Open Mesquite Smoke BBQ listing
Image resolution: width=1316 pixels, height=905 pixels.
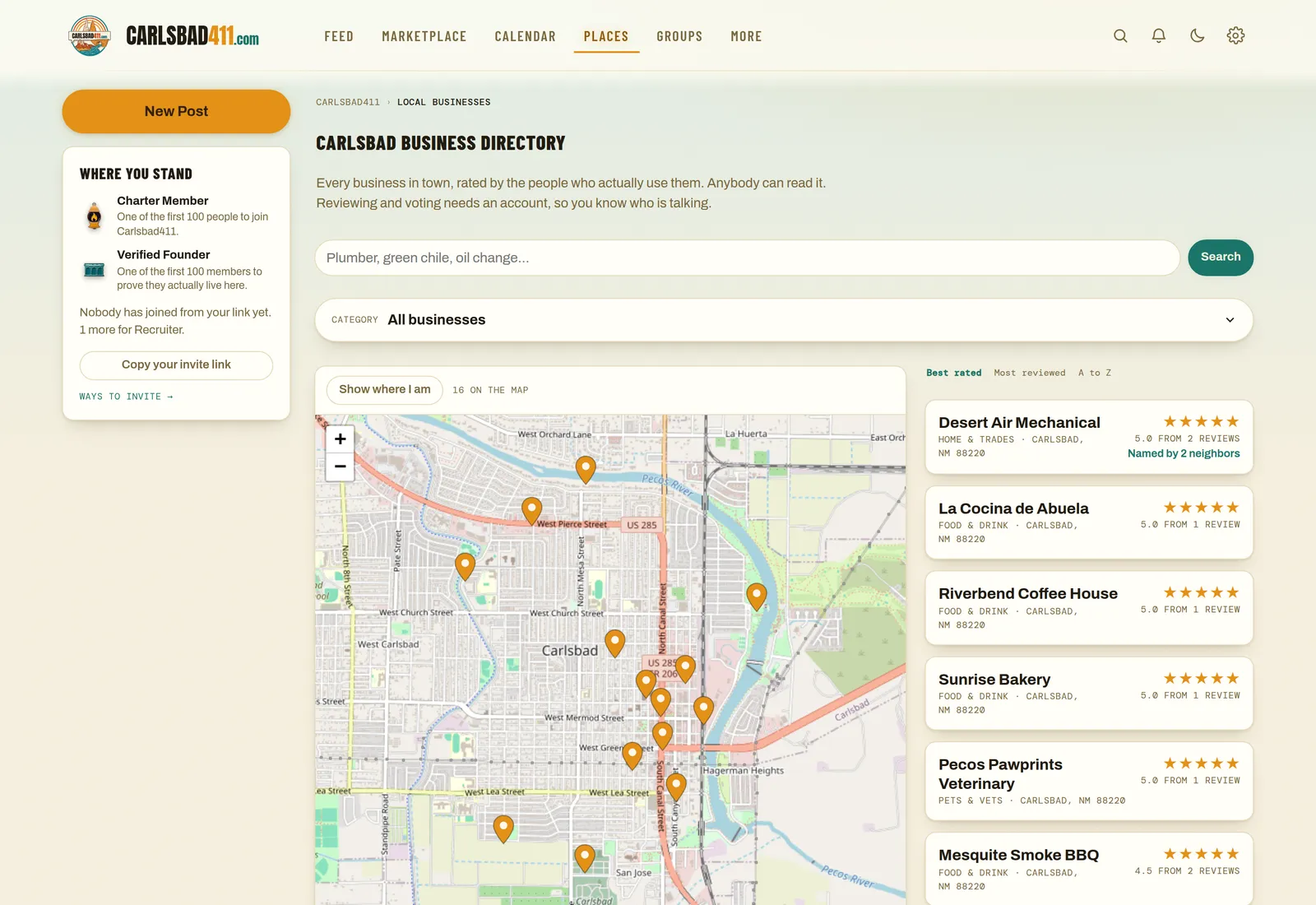coord(1089,869)
